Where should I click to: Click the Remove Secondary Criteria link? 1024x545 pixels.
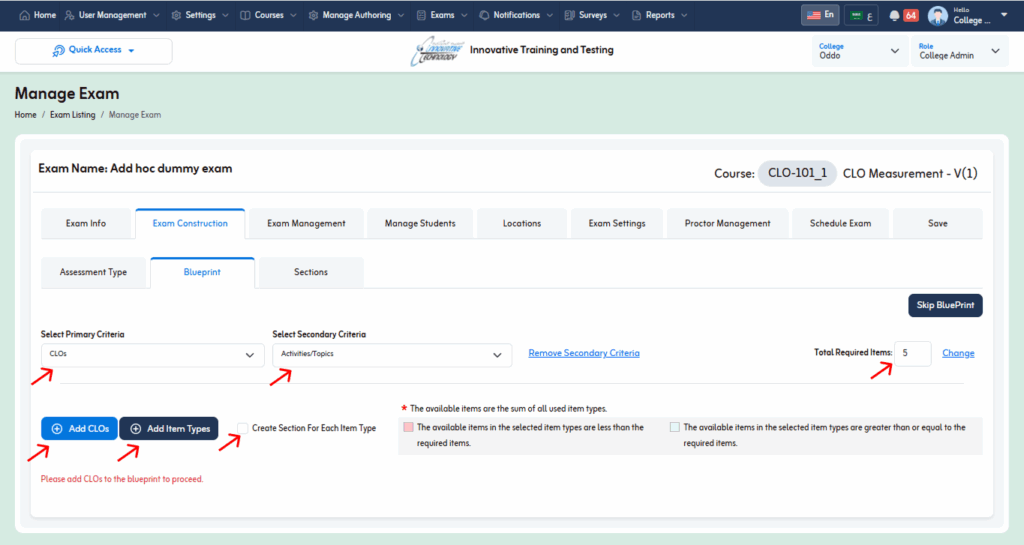click(583, 353)
